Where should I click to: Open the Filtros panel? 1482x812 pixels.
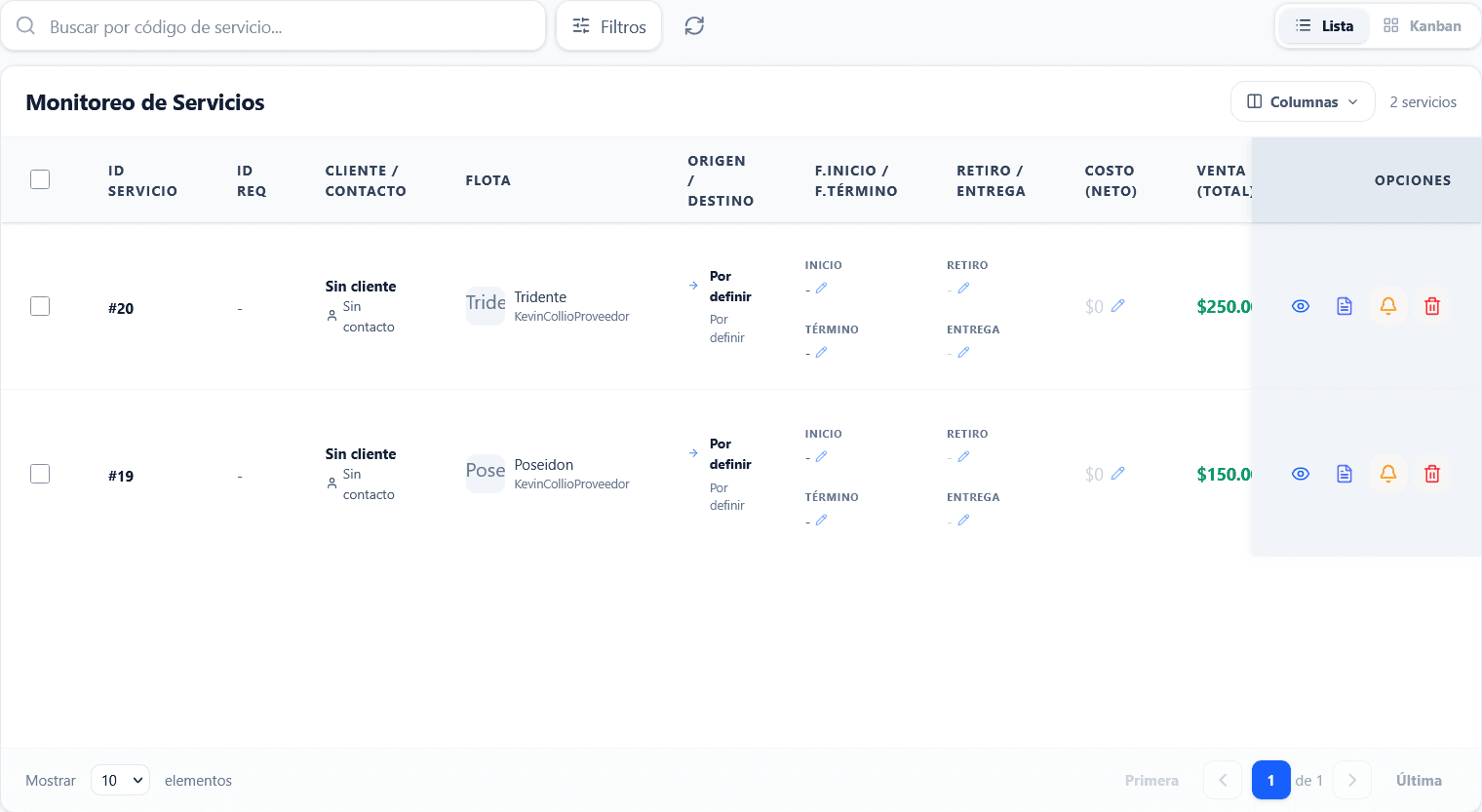(x=608, y=26)
